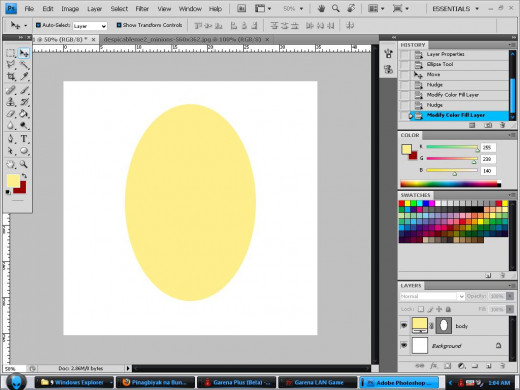Select the Paint Bucket tool

24,114
